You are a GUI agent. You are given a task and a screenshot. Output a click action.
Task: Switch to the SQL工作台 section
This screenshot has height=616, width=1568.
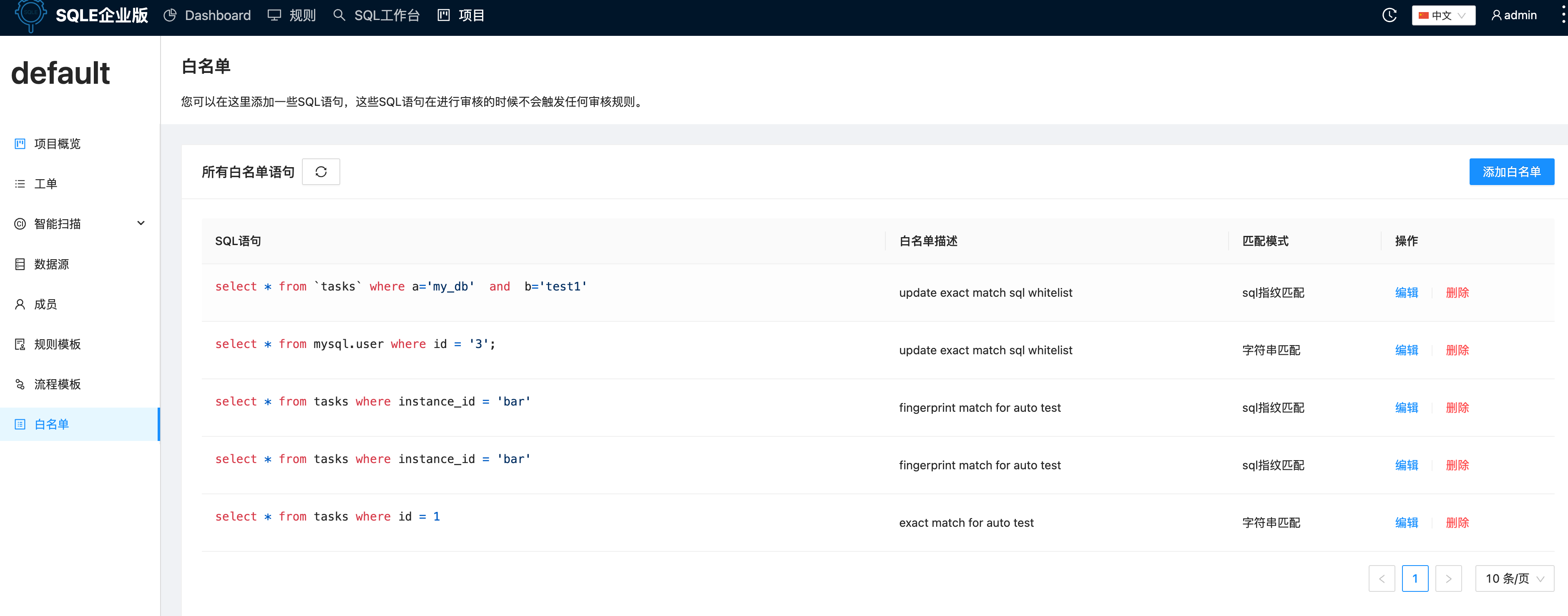click(x=387, y=15)
